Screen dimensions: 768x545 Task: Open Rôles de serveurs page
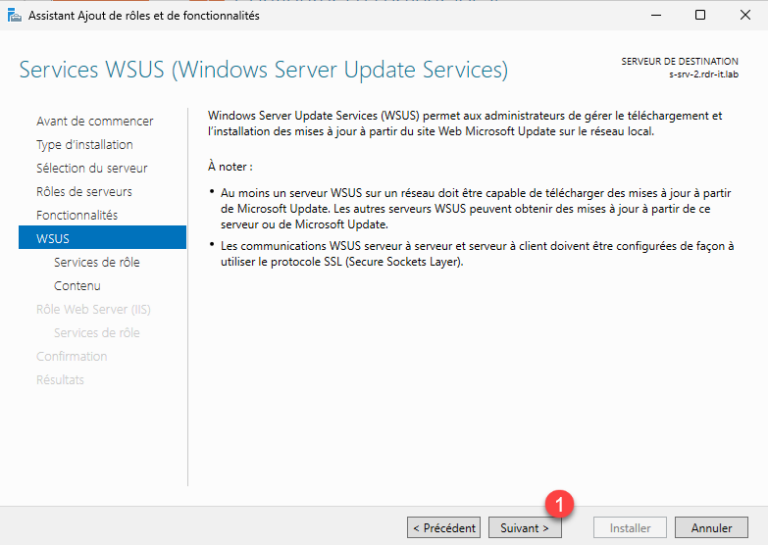click(x=84, y=191)
